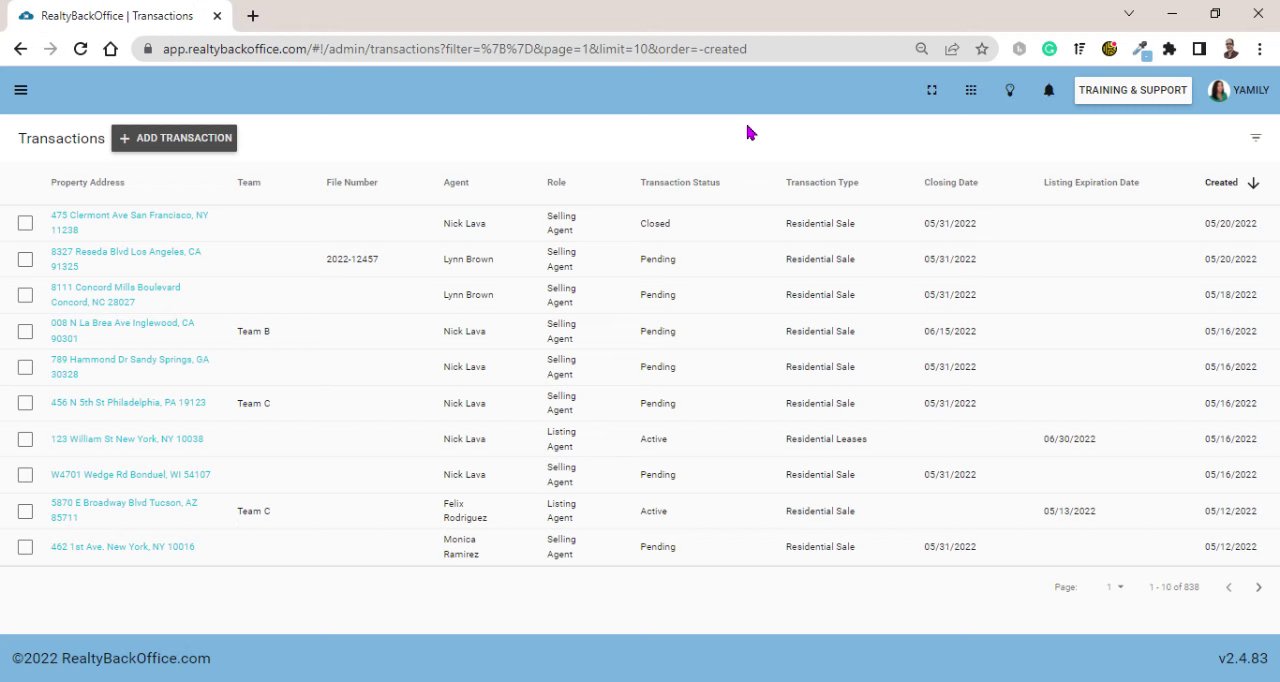Image resolution: width=1280 pixels, height=682 pixels.
Task: Sort by Role column header
Action: (556, 183)
